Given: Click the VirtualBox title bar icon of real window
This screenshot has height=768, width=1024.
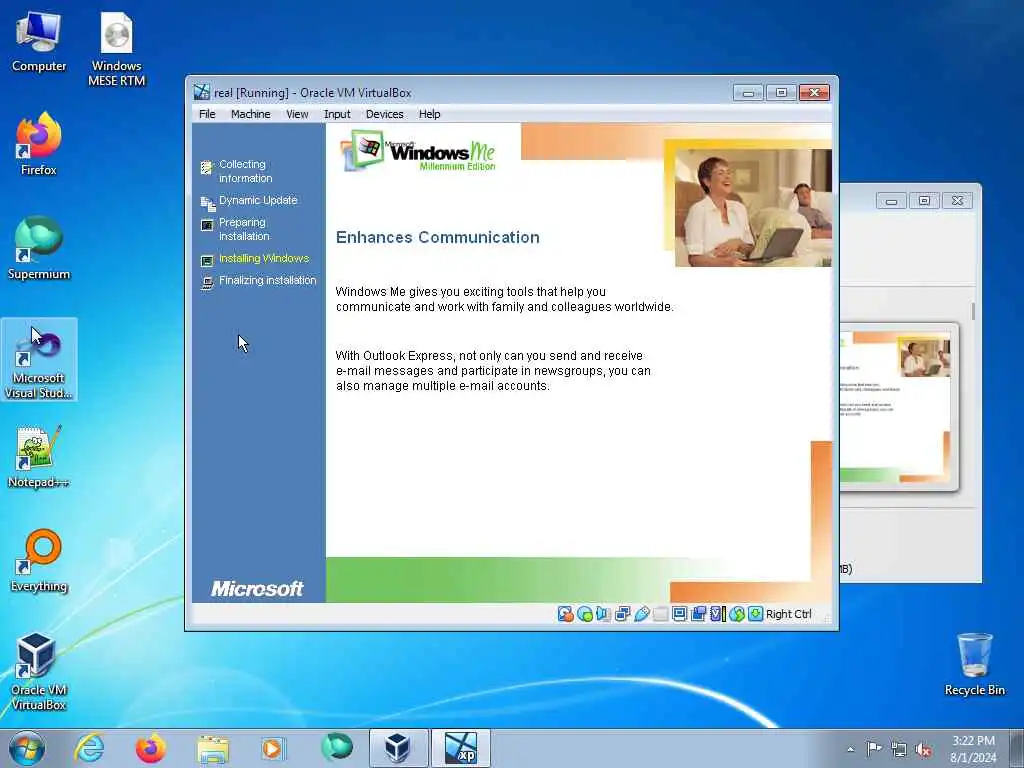Looking at the screenshot, I should click(x=202, y=92).
